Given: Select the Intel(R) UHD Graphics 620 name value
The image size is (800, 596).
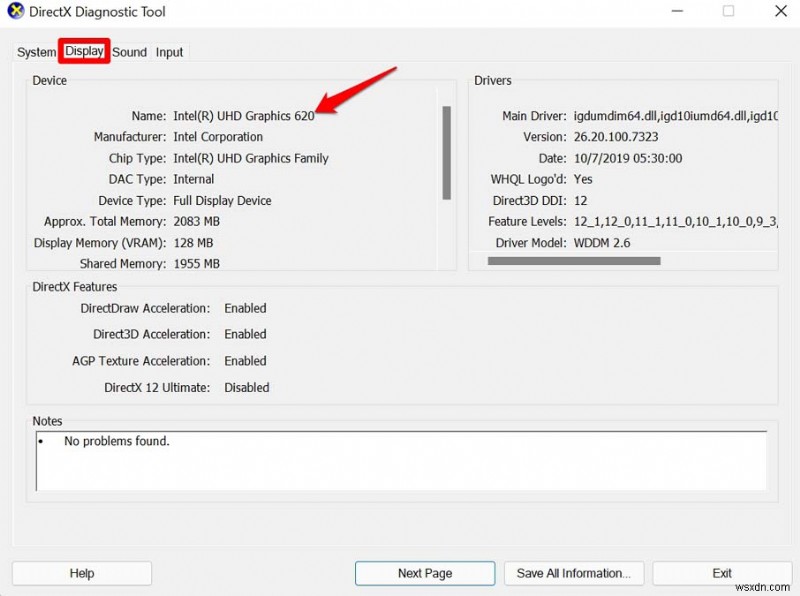Looking at the screenshot, I should click(243, 115).
